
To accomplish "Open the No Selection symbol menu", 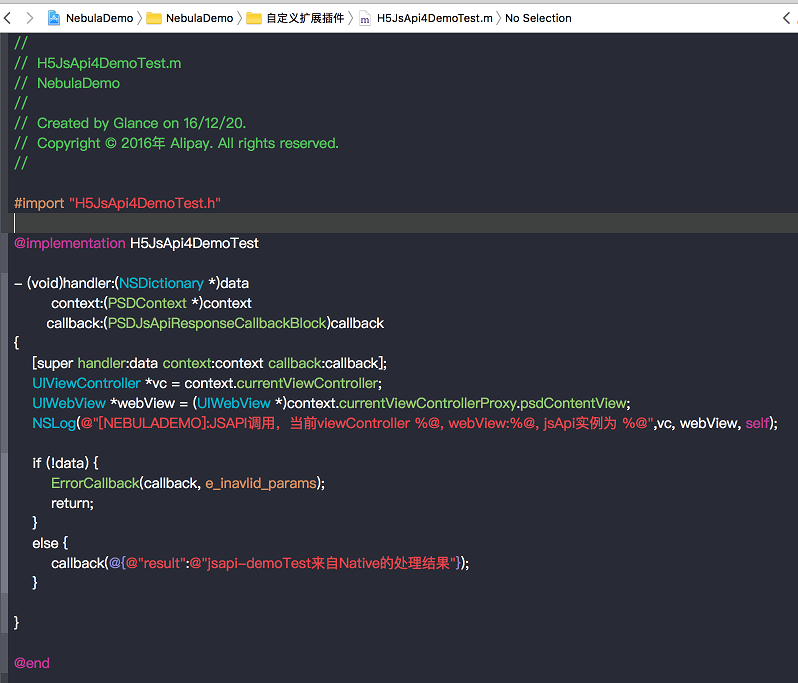I will pyautogui.click(x=538, y=18).
